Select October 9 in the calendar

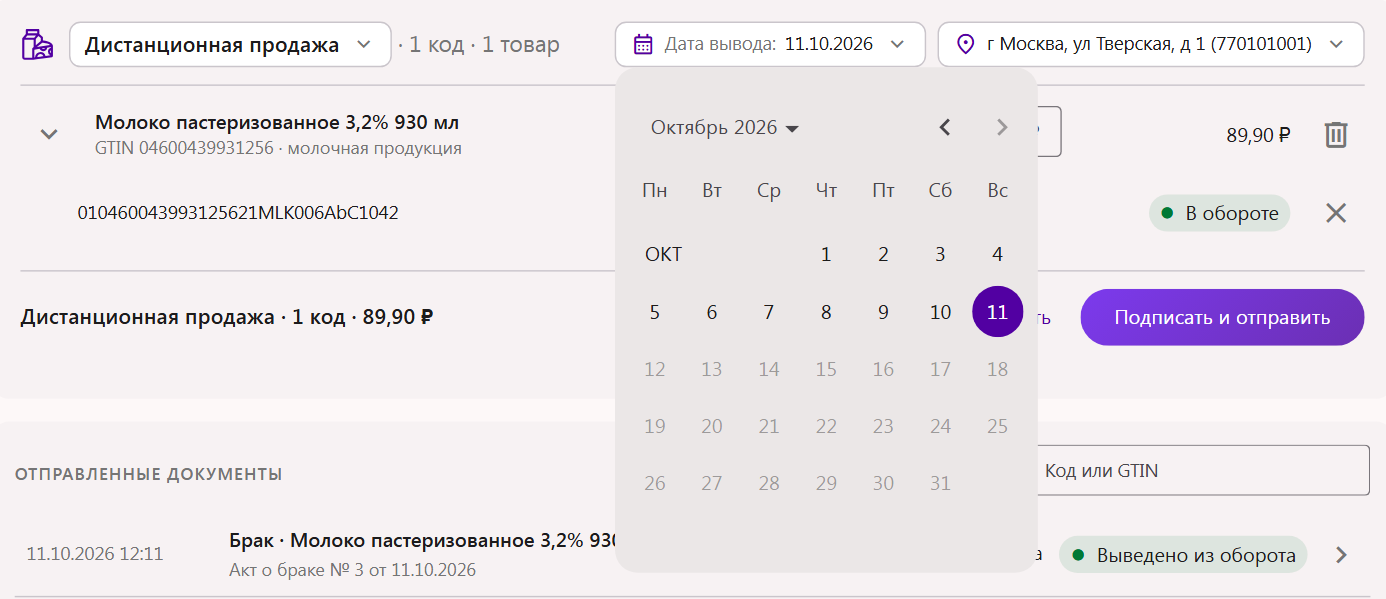883,312
